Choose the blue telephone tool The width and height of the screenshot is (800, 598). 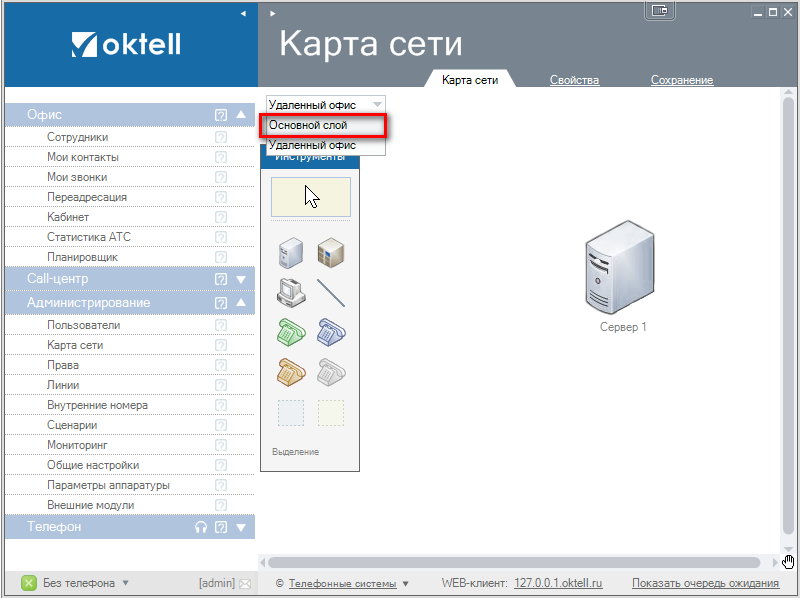tap(331, 332)
